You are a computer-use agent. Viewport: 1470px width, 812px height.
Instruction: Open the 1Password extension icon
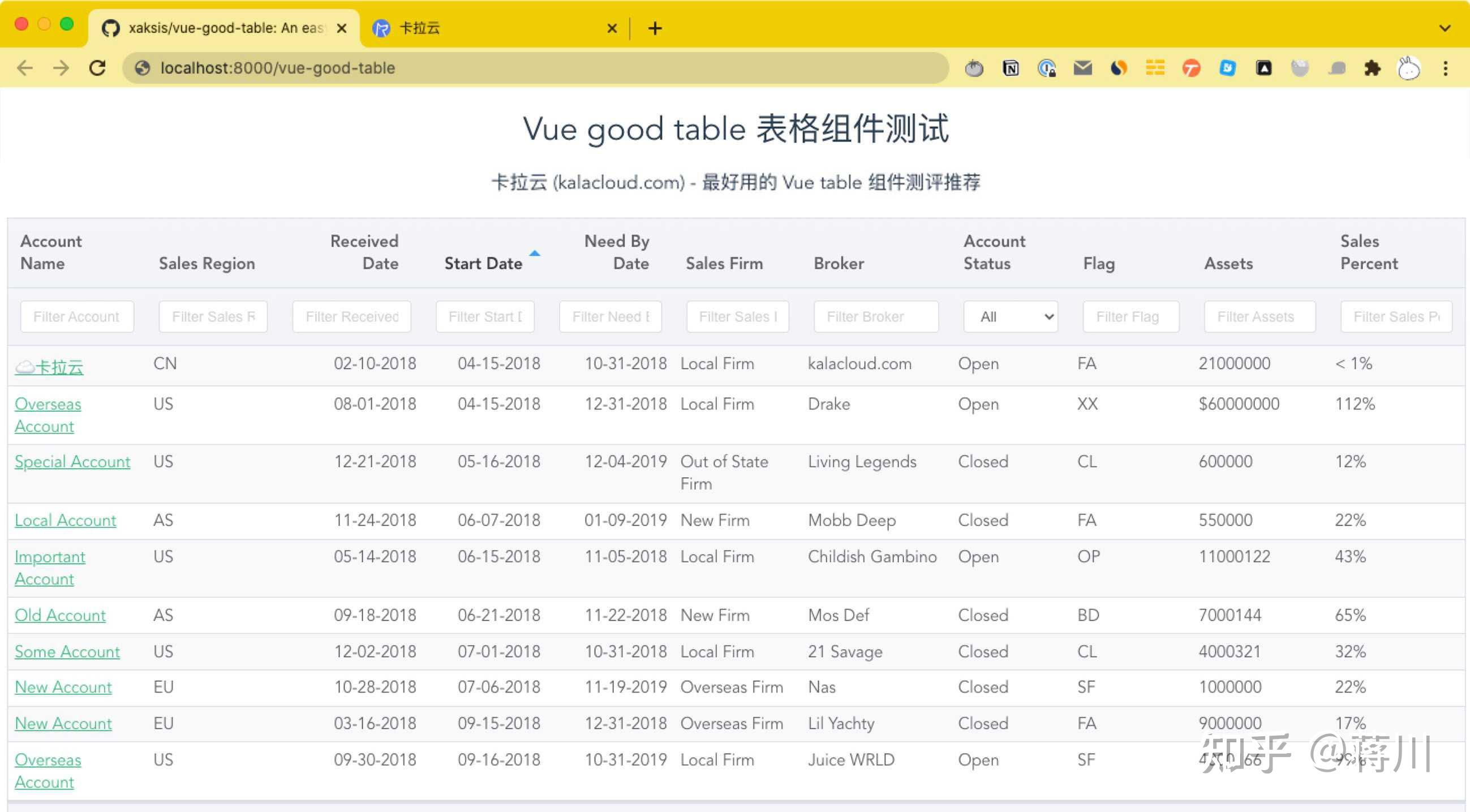(x=1047, y=68)
